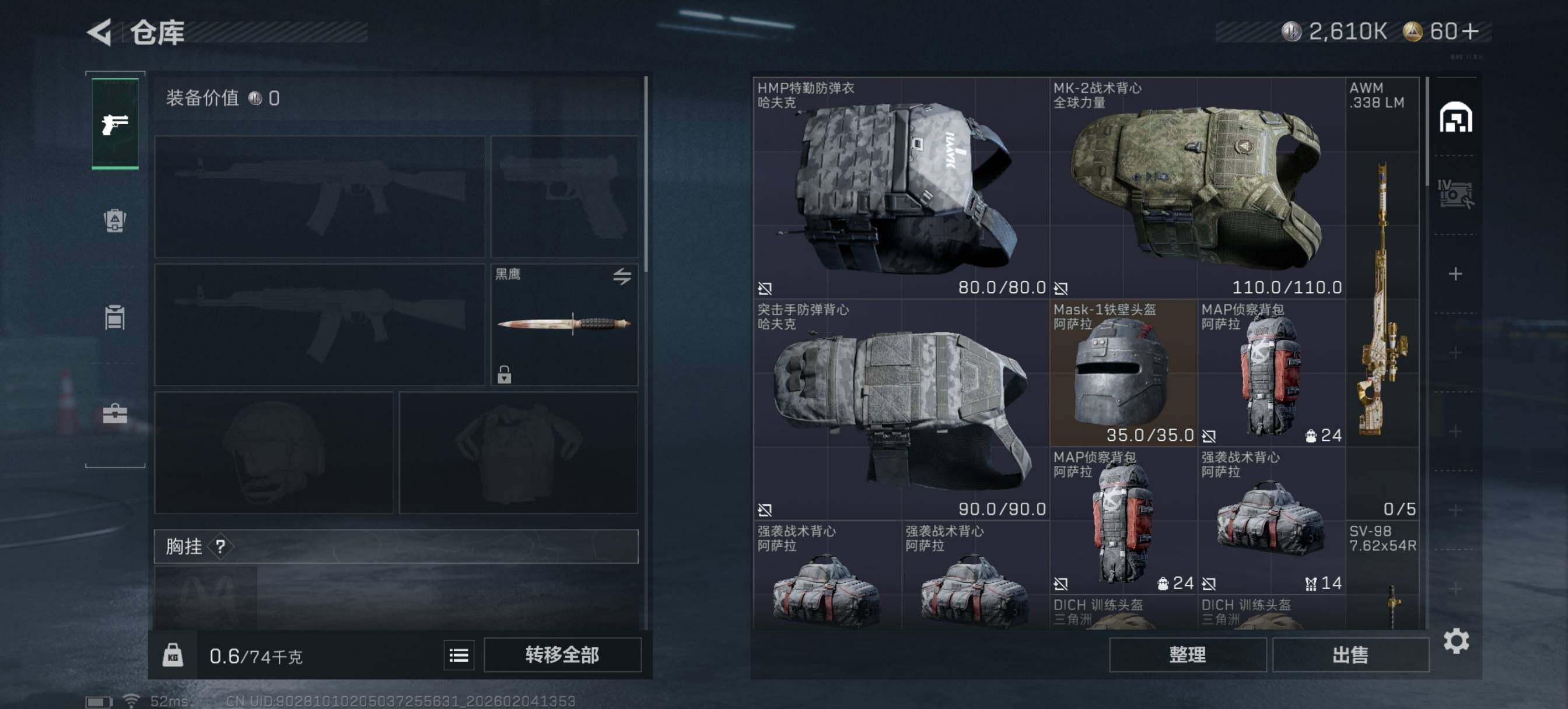Toggle the lock on the 黑鹰 knife

(x=504, y=374)
